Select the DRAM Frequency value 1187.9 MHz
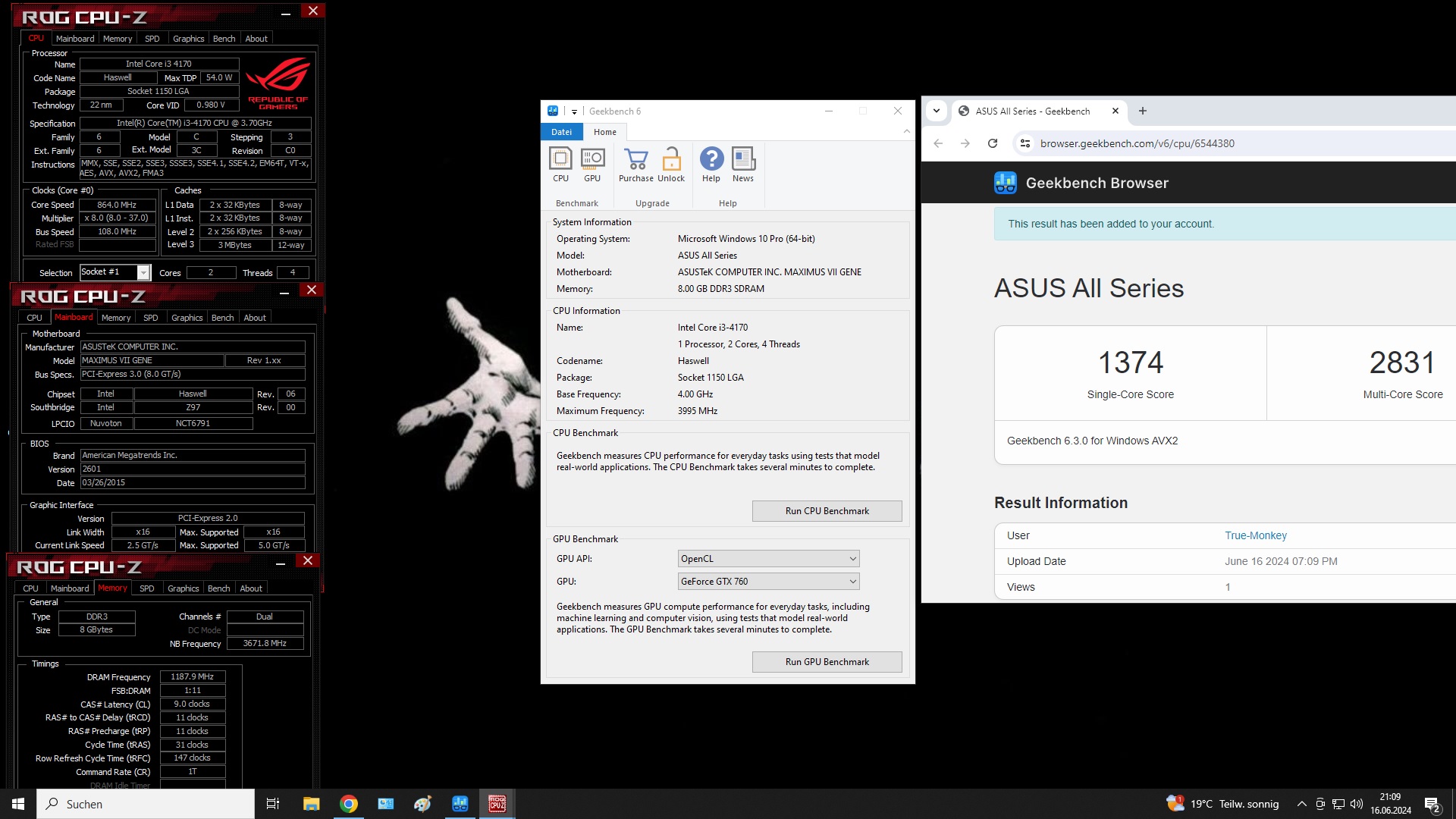Viewport: 1456px width, 819px height. pyautogui.click(x=193, y=677)
